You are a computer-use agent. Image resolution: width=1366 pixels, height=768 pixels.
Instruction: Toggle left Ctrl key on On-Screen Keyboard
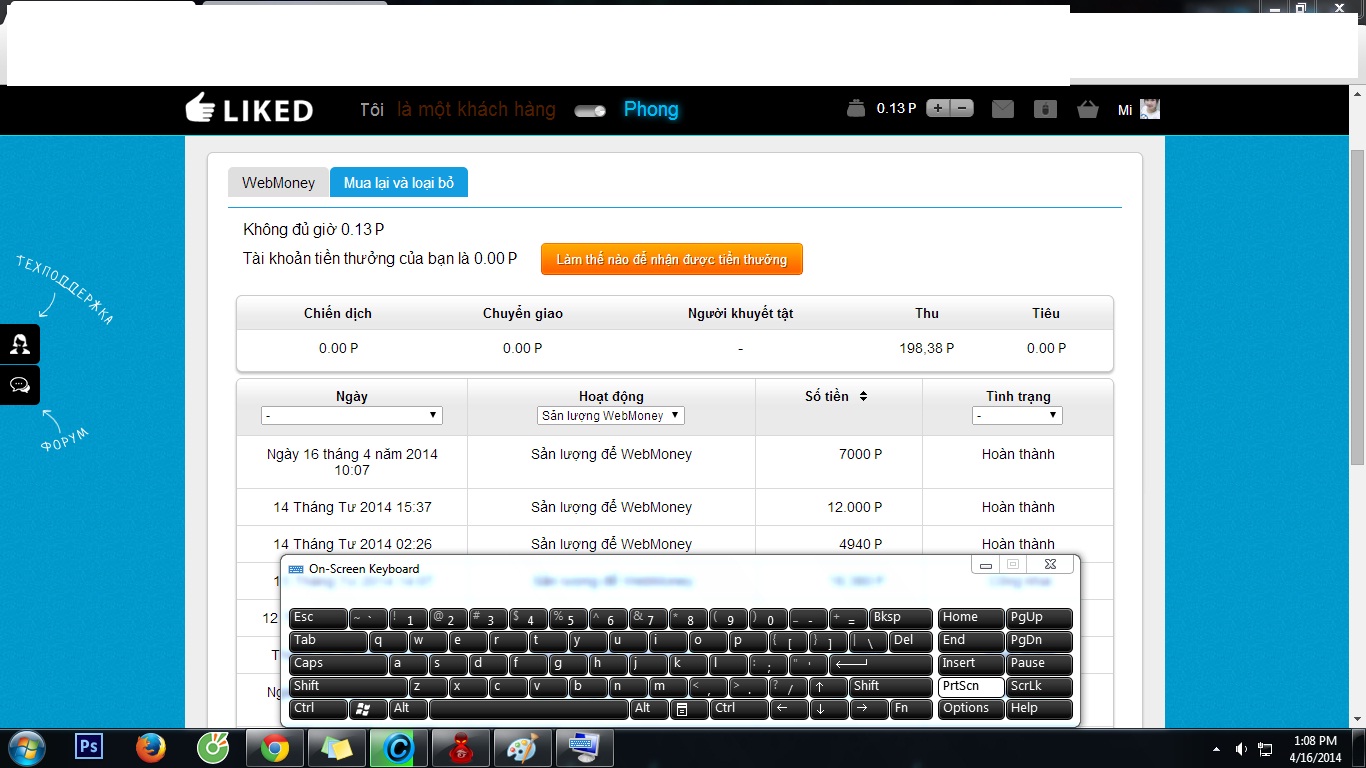[318, 710]
